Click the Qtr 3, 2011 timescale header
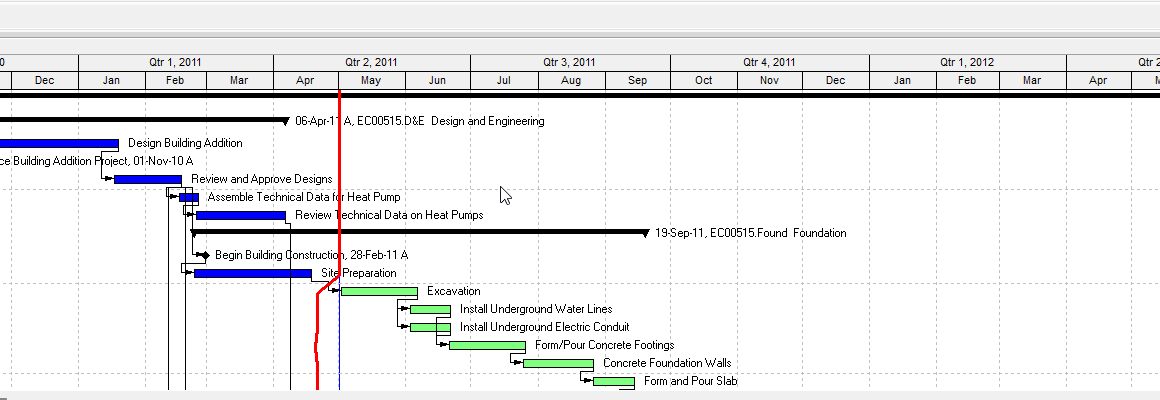Image resolution: width=1160 pixels, height=400 pixels. coord(570,63)
